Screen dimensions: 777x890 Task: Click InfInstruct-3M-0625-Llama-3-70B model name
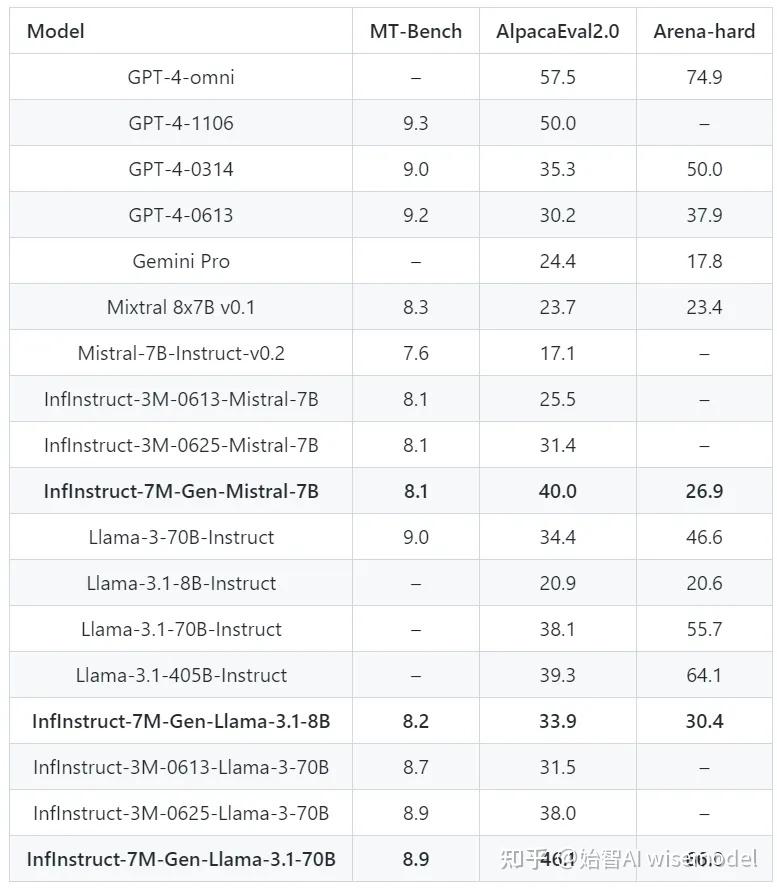point(181,813)
